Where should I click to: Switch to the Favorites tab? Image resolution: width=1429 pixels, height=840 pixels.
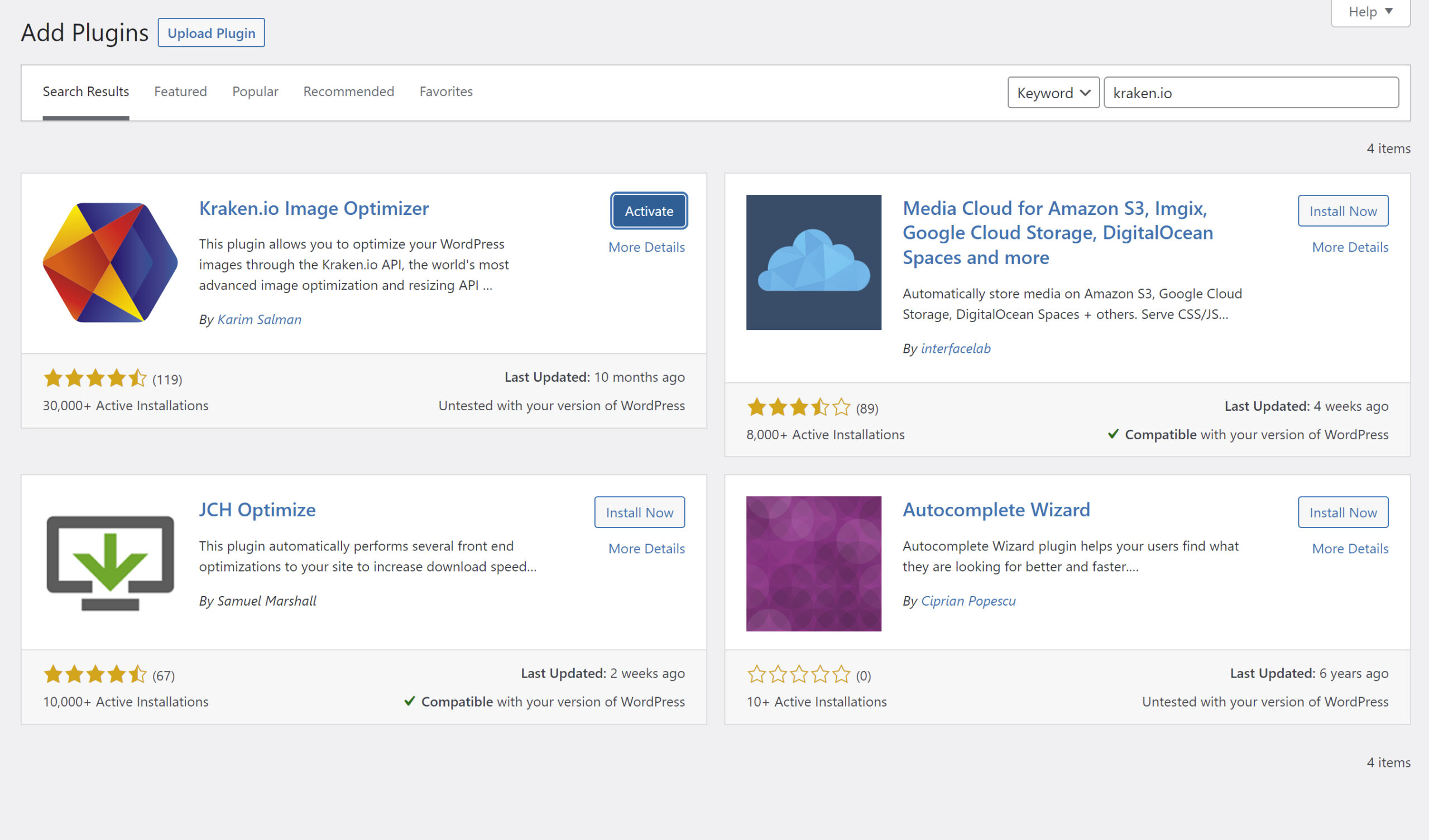[x=445, y=92]
